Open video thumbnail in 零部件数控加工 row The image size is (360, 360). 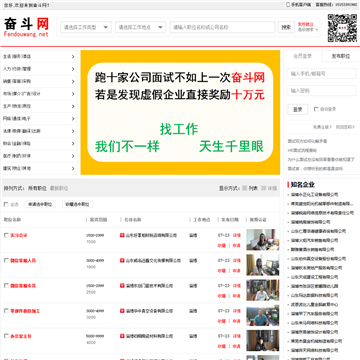(263, 315)
